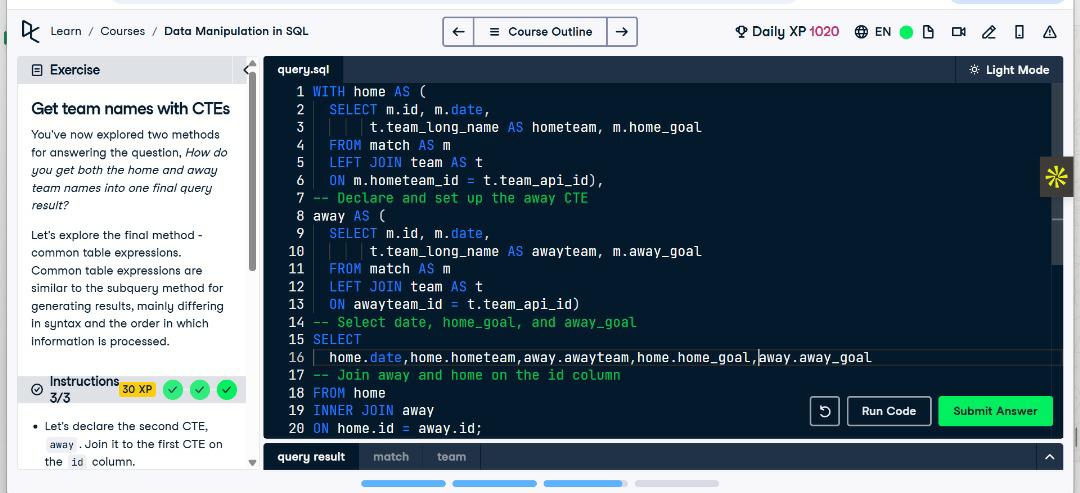Place cursor on line 16 of the editor

tap(592, 357)
